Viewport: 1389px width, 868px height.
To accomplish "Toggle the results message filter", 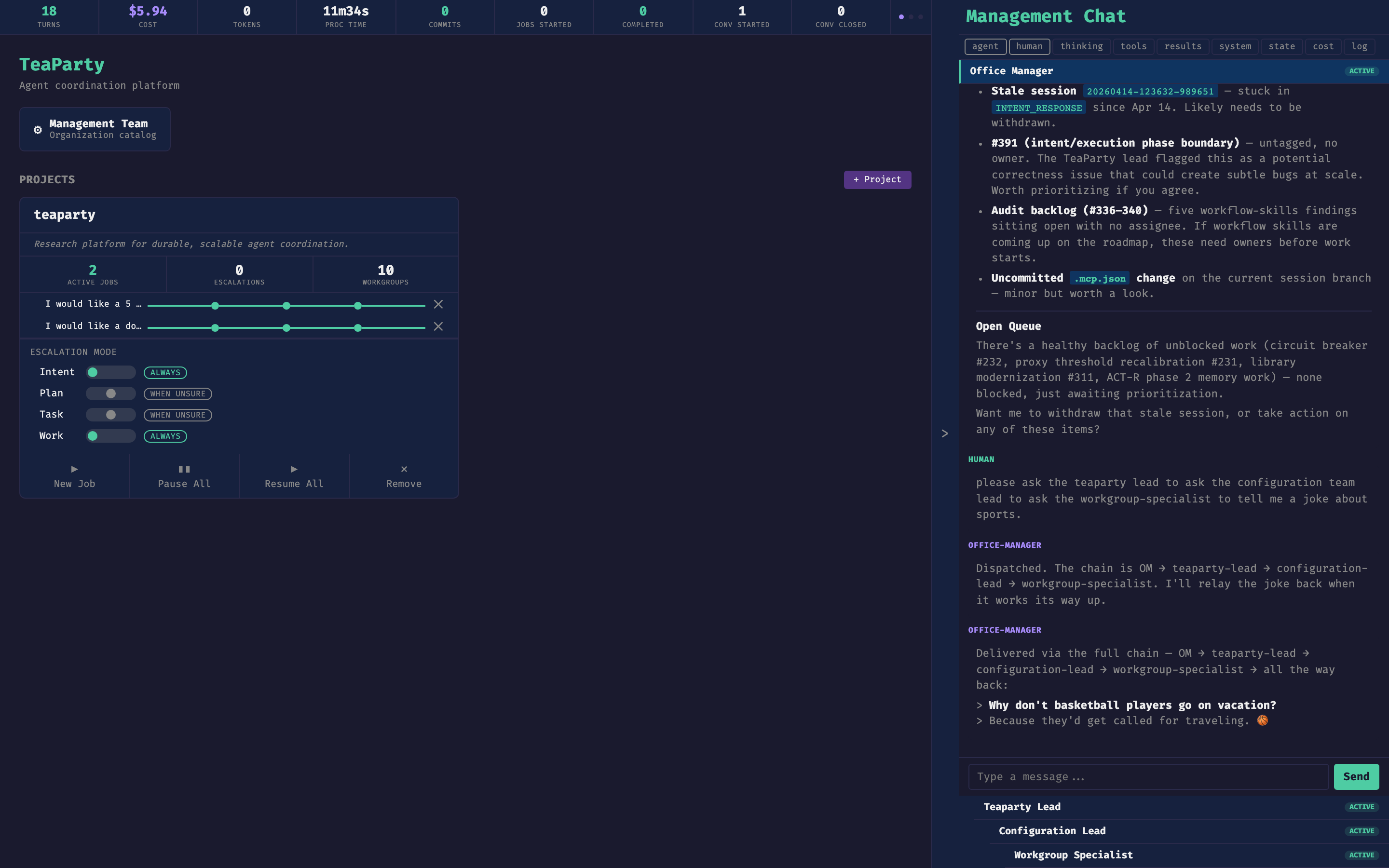I will [1183, 46].
